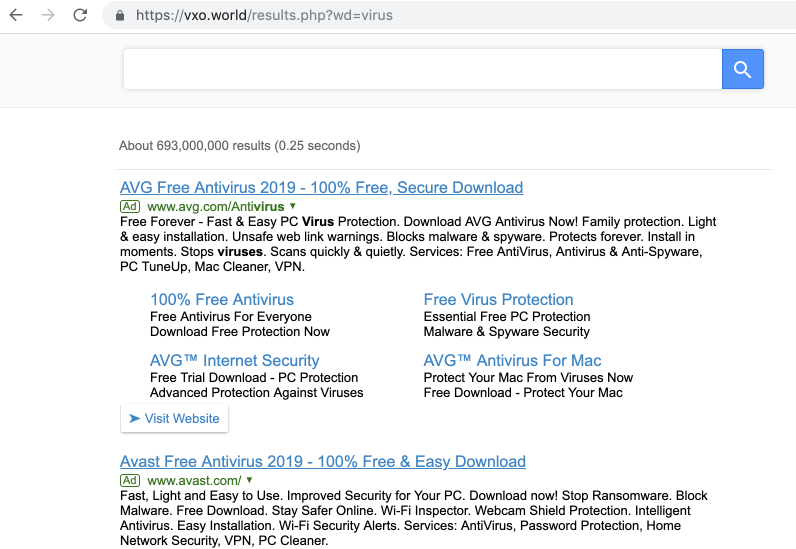The image size is (796, 549).
Task: Click the browser back arrow
Action: 15,16
